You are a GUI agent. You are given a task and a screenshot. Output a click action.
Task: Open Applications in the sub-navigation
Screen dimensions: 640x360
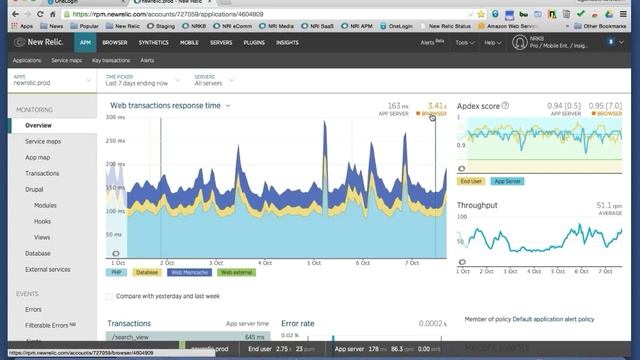click(x=27, y=60)
